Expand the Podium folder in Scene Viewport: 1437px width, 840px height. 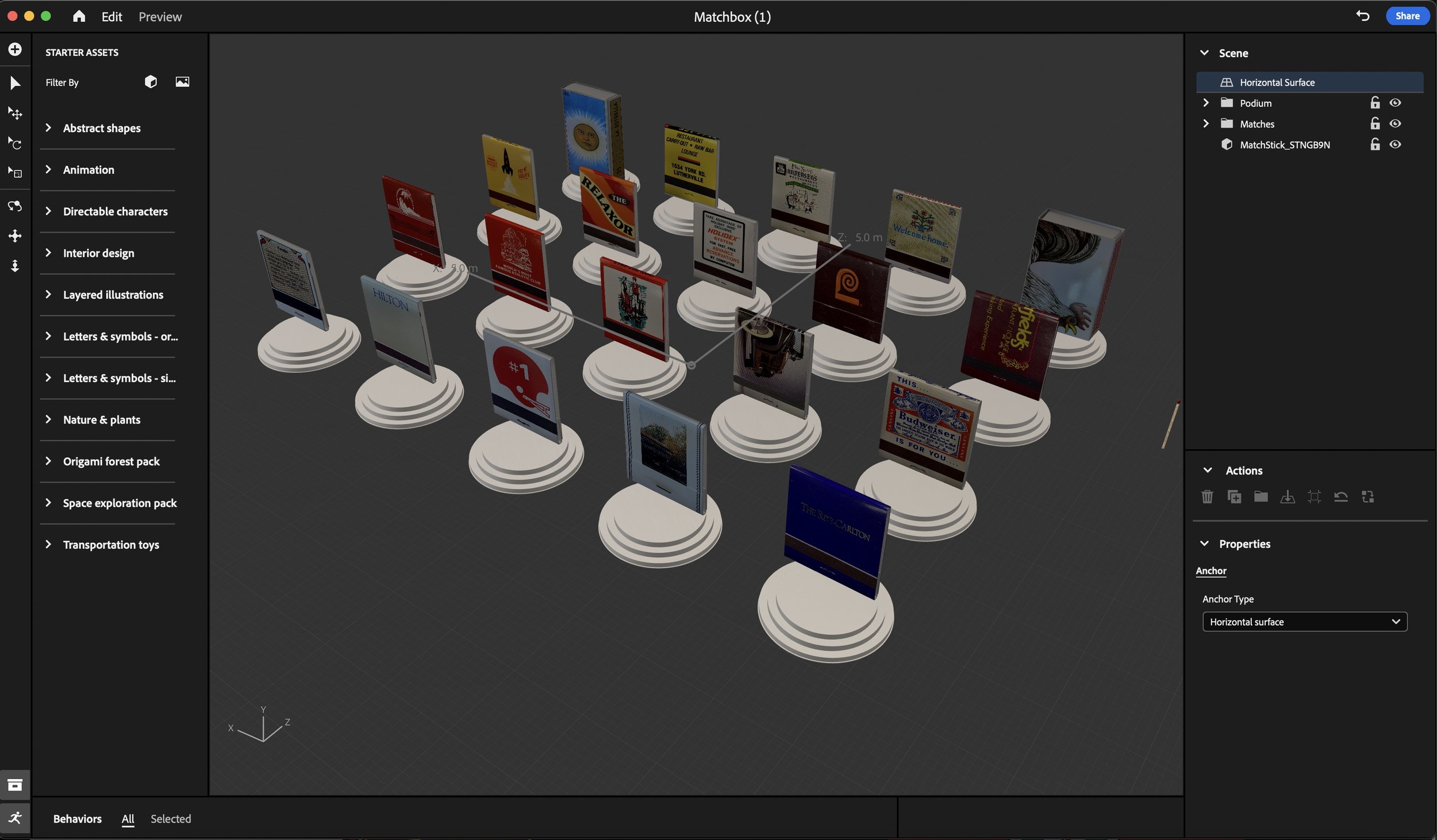pos(1206,103)
